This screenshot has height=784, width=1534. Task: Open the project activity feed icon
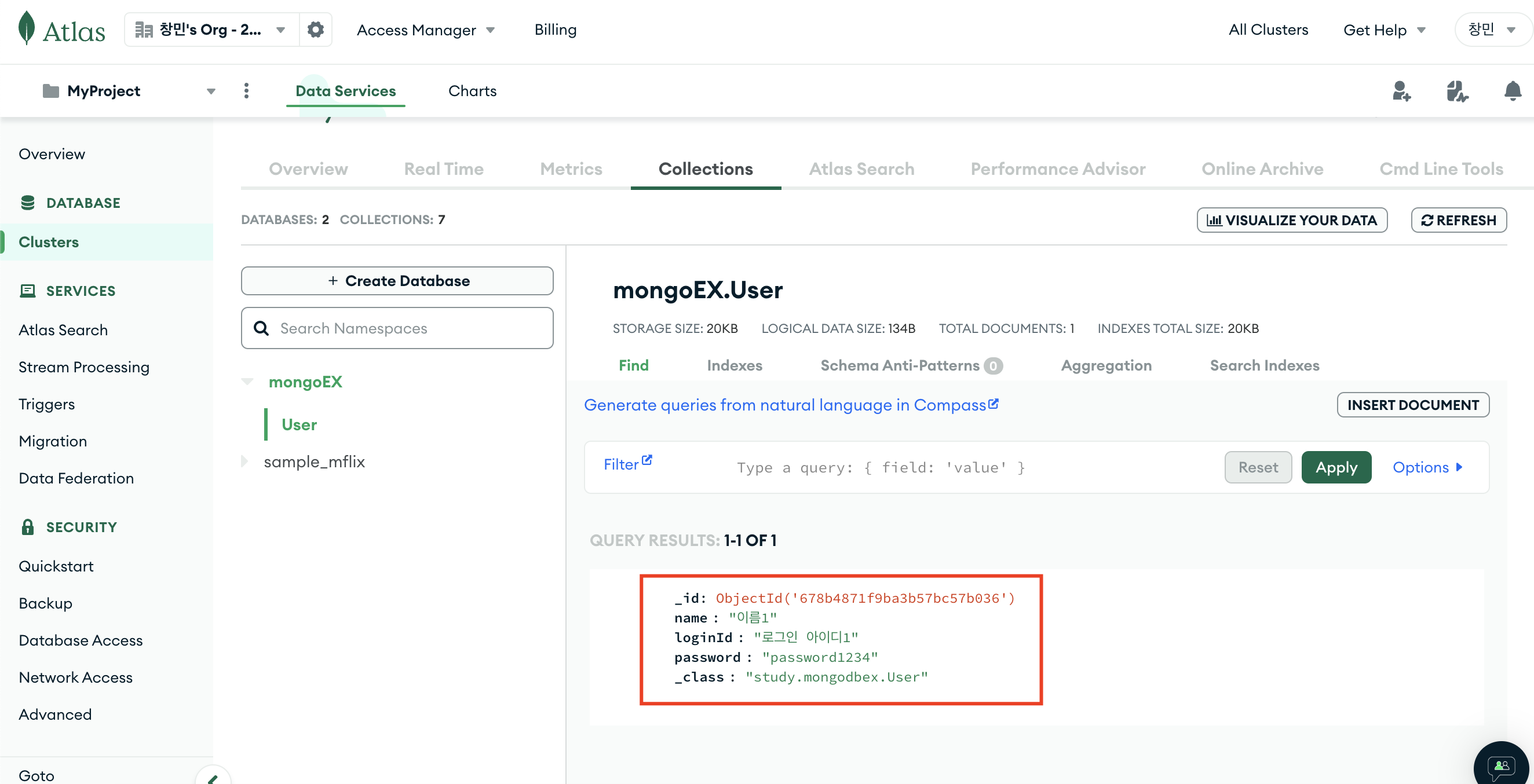(1456, 91)
